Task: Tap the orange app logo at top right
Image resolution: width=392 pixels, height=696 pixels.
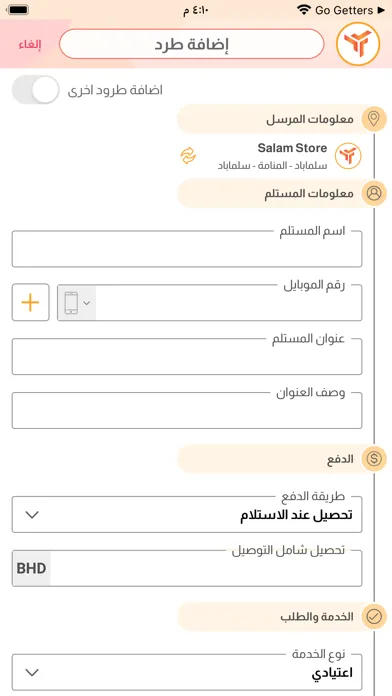Action: click(x=358, y=44)
